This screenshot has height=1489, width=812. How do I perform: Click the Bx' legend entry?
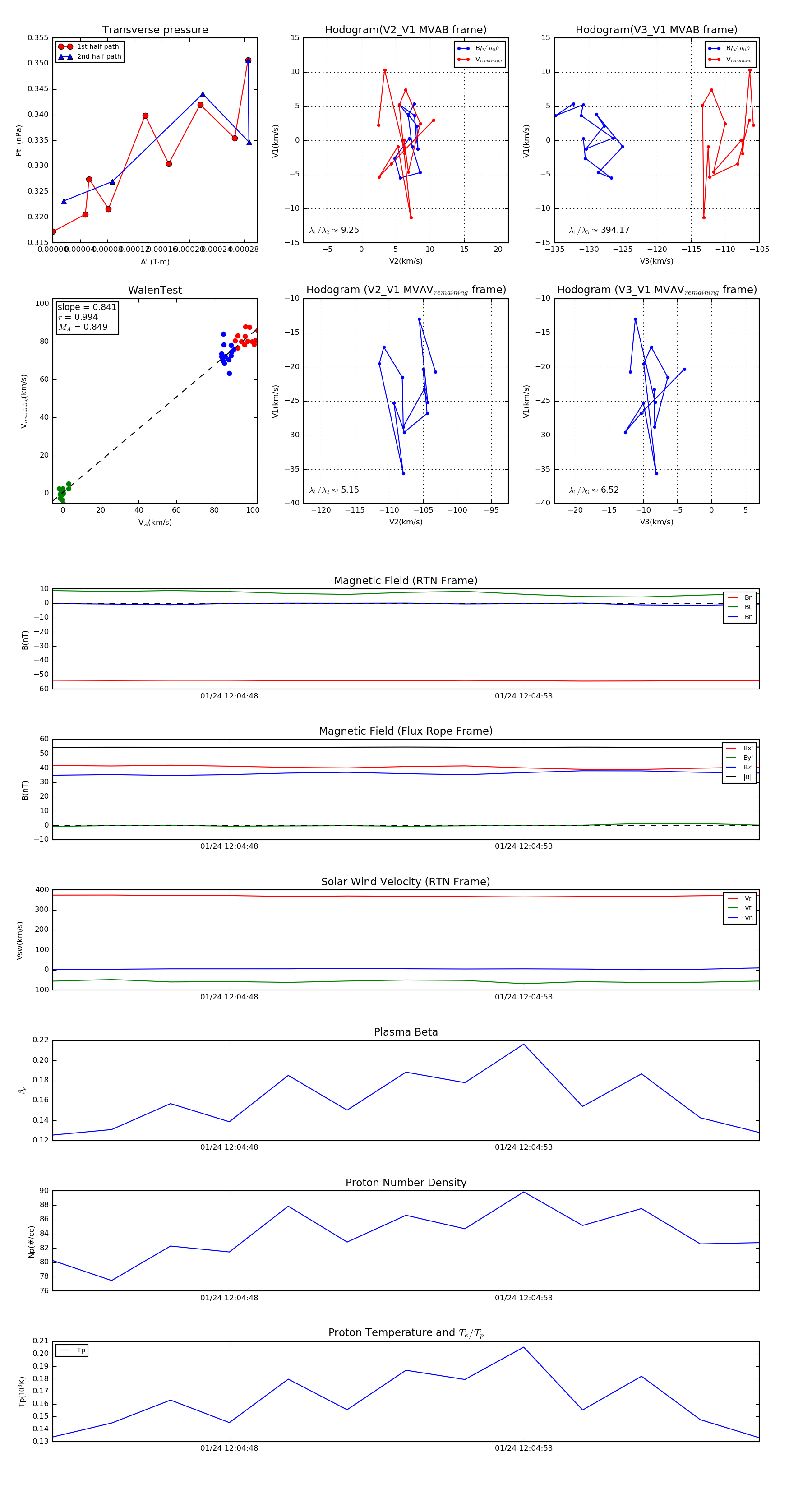[740, 748]
